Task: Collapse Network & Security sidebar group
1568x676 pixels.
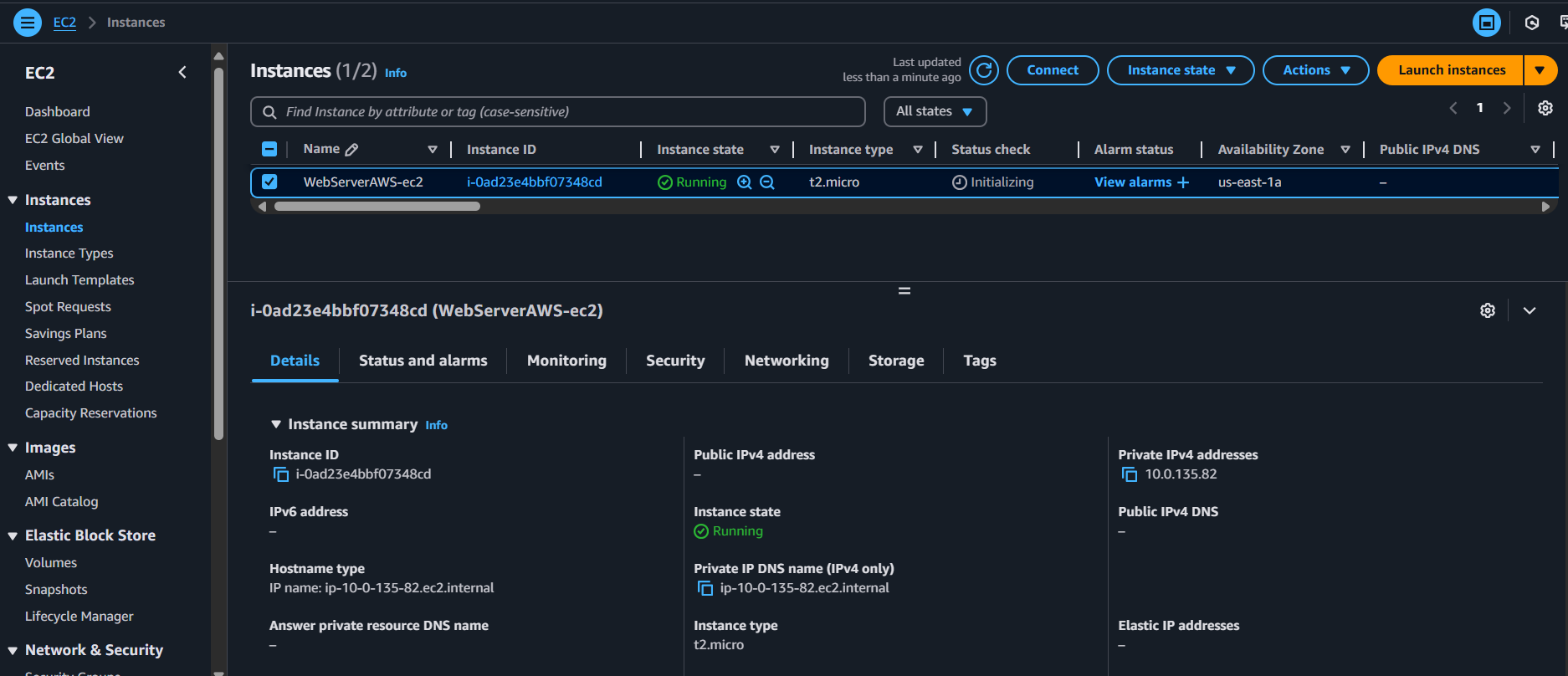Action: tap(13, 650)
